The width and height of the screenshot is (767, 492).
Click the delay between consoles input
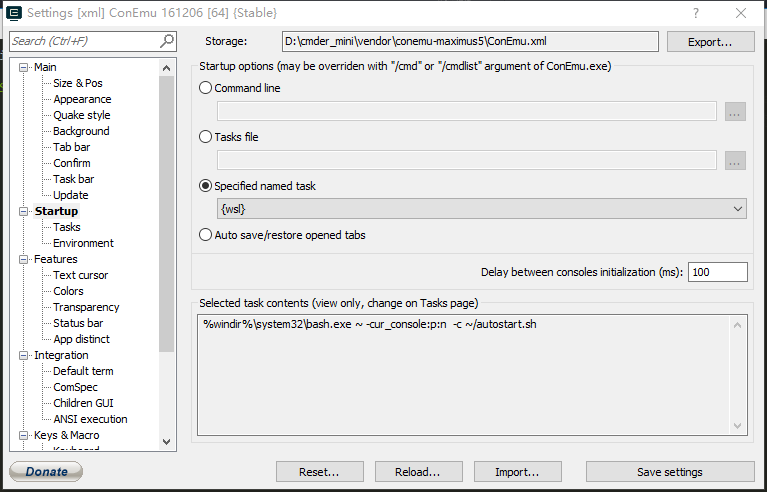point(718,272)
